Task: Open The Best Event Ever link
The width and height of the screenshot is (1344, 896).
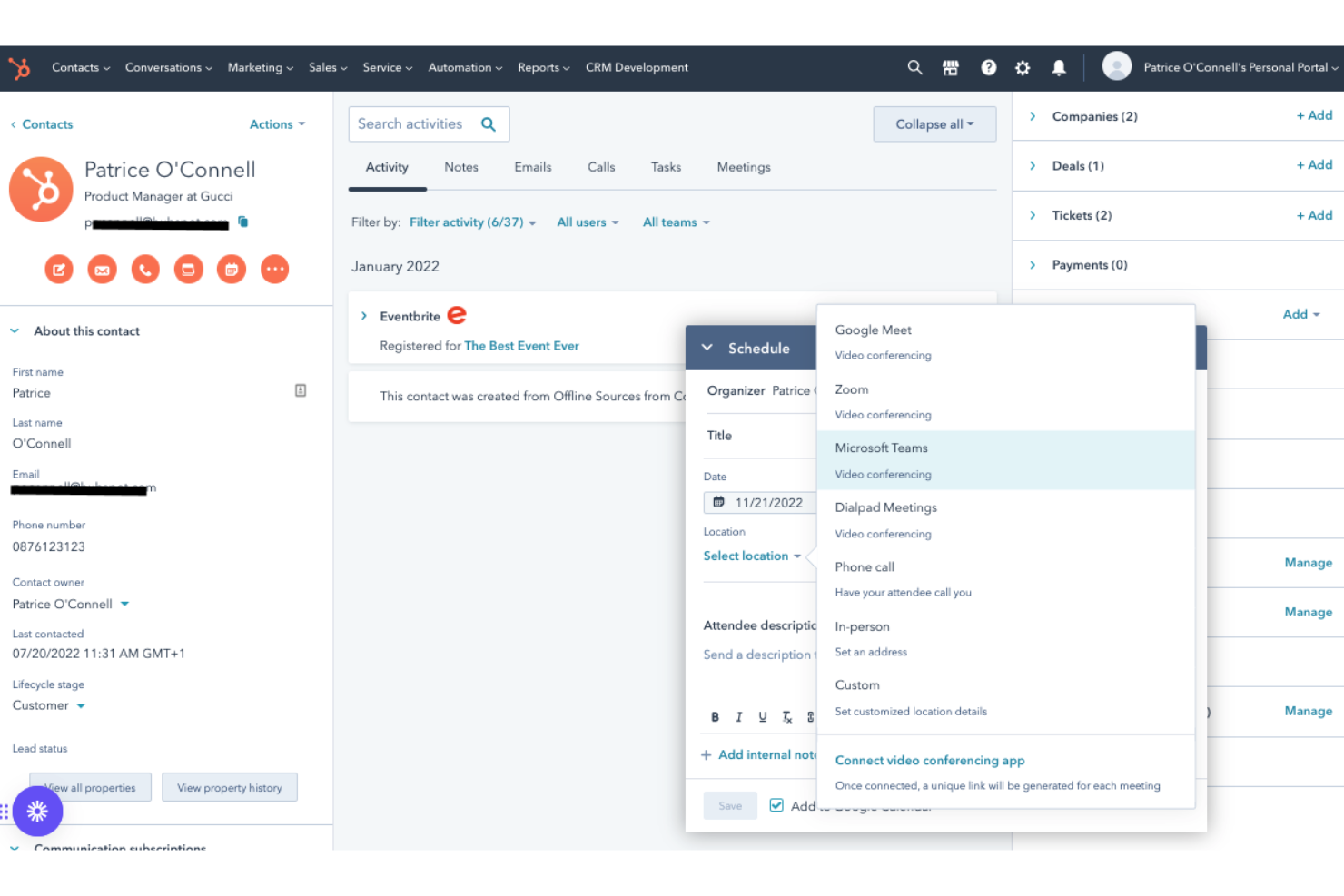Action: coord(521,346)
